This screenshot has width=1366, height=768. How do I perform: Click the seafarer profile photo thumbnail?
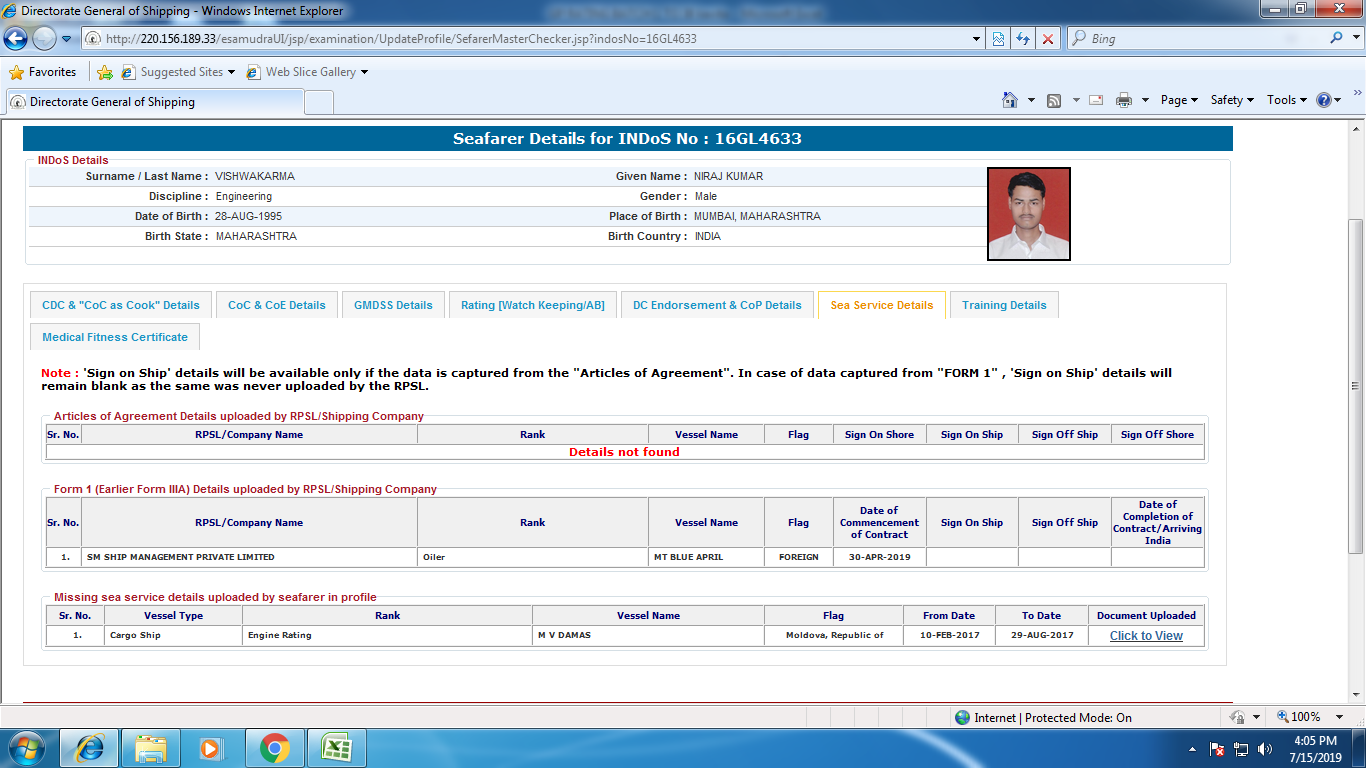coord(1029,214)
